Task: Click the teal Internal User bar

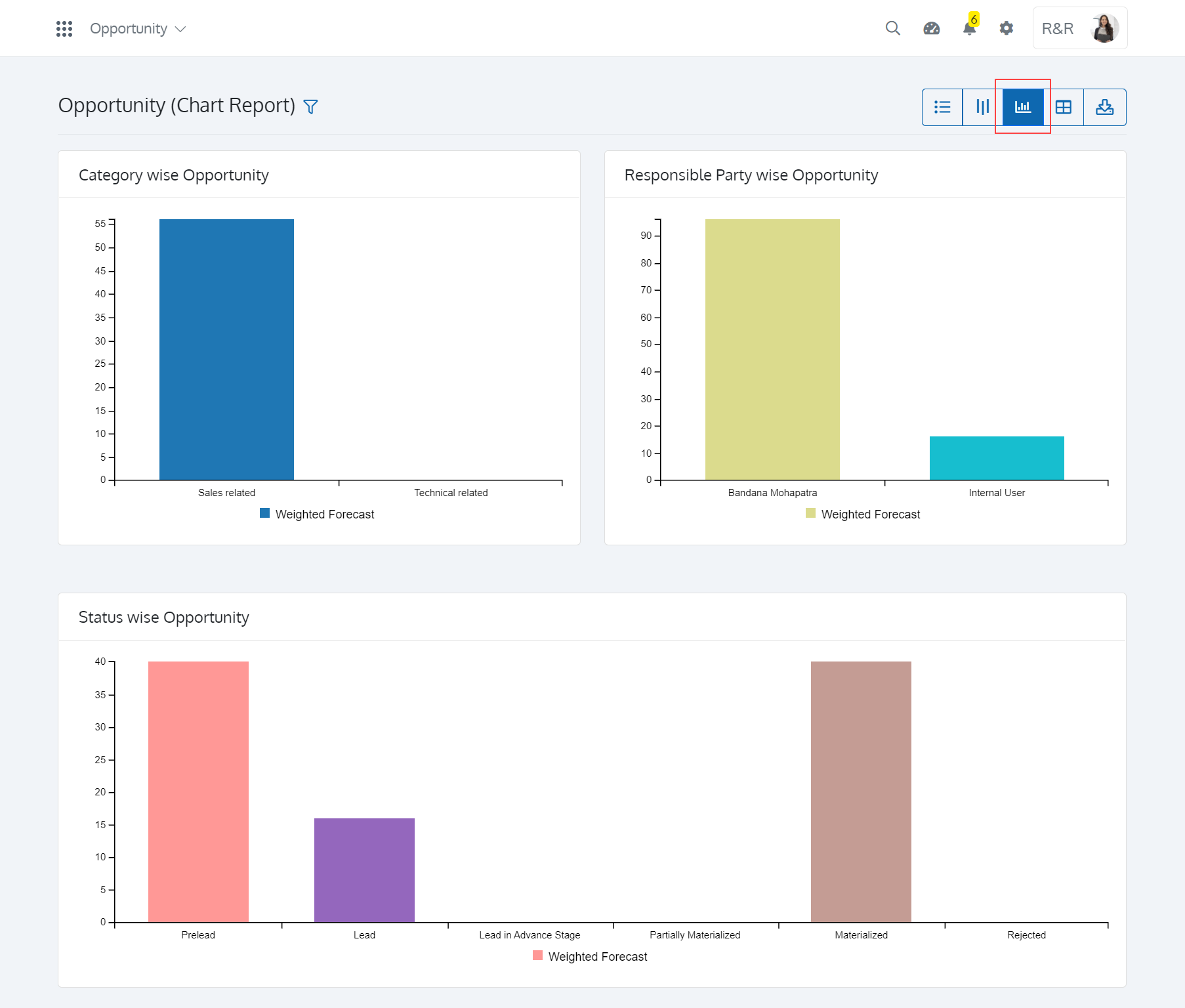Action: (997, 458)
